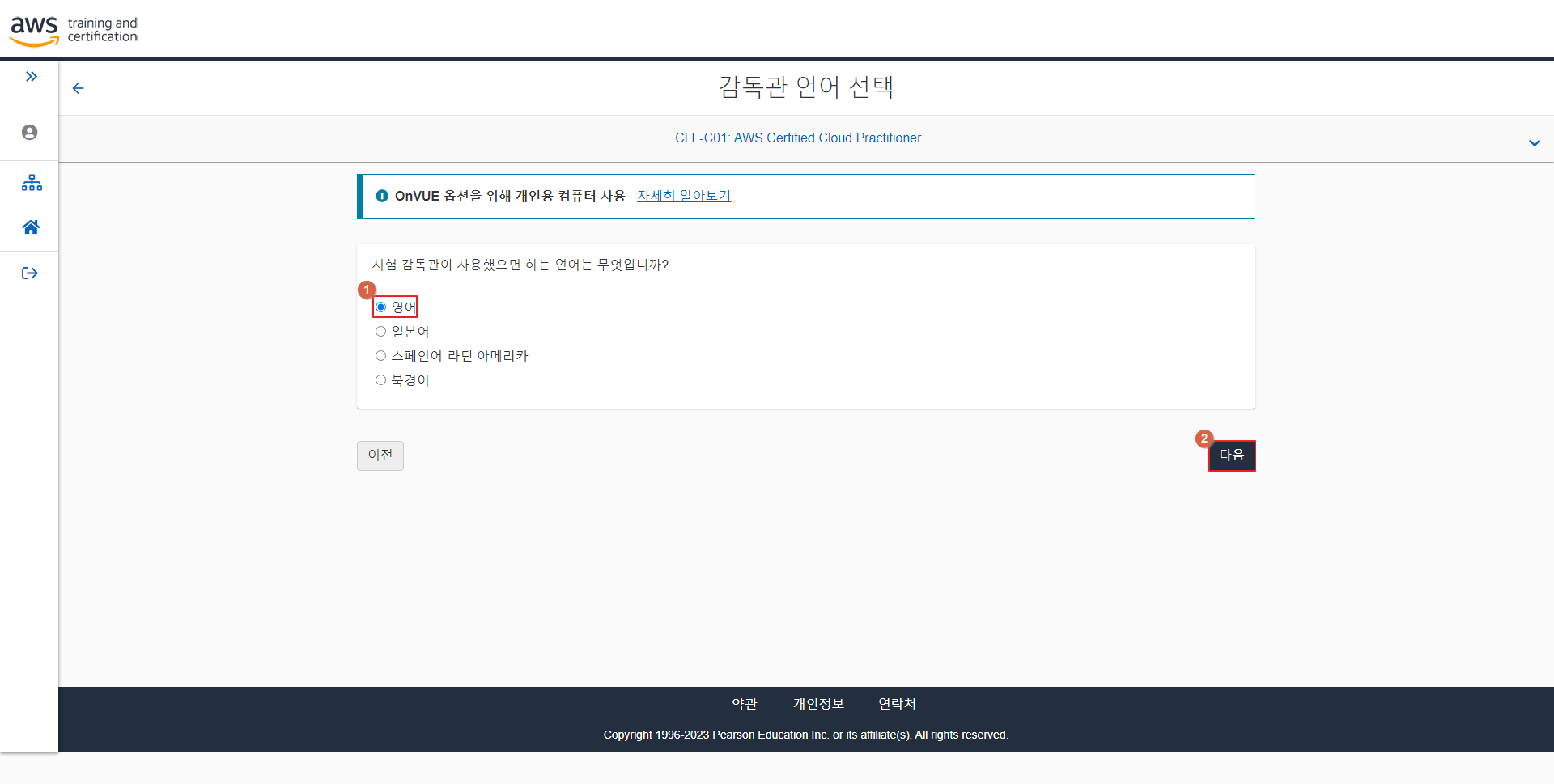Open the sitemap hierarchy icon in sidebar
The height and width of the screenshot is (784, 1554).
point(32,183)
